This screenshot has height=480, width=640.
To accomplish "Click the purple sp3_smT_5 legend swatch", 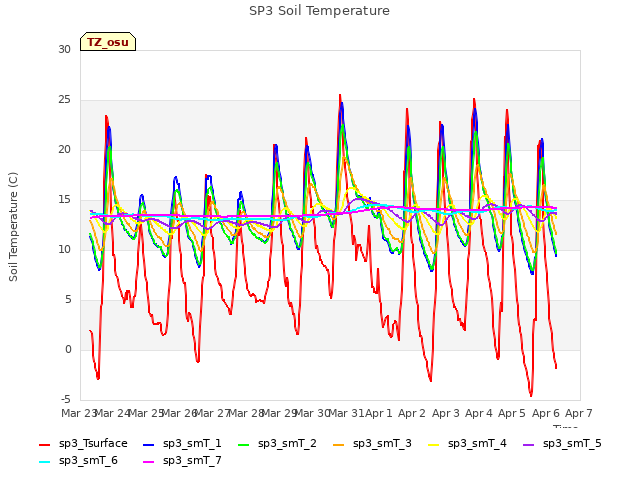I will point(529,444).
